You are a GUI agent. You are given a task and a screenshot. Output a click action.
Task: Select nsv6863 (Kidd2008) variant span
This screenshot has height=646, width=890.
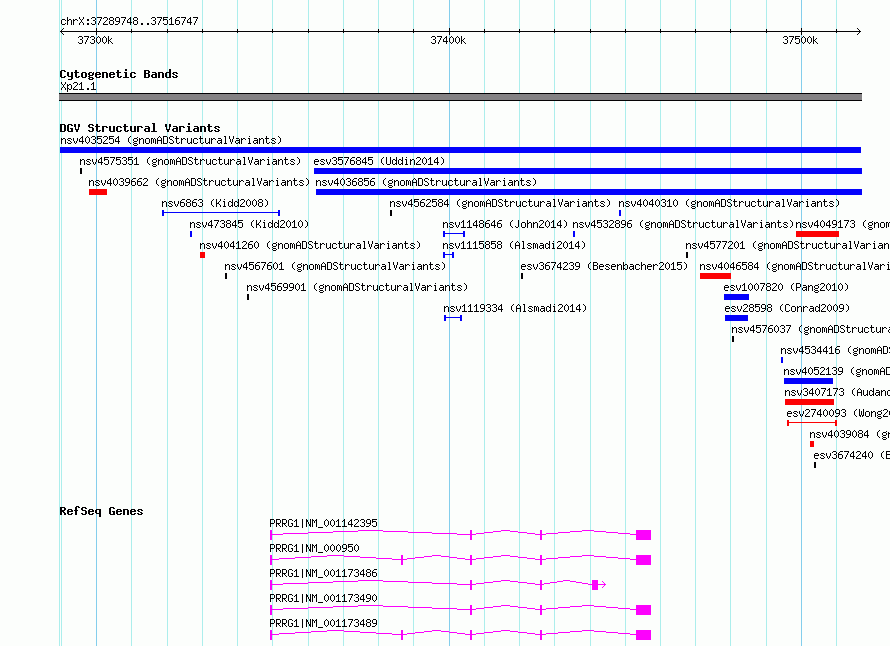[x=221, y=213]
